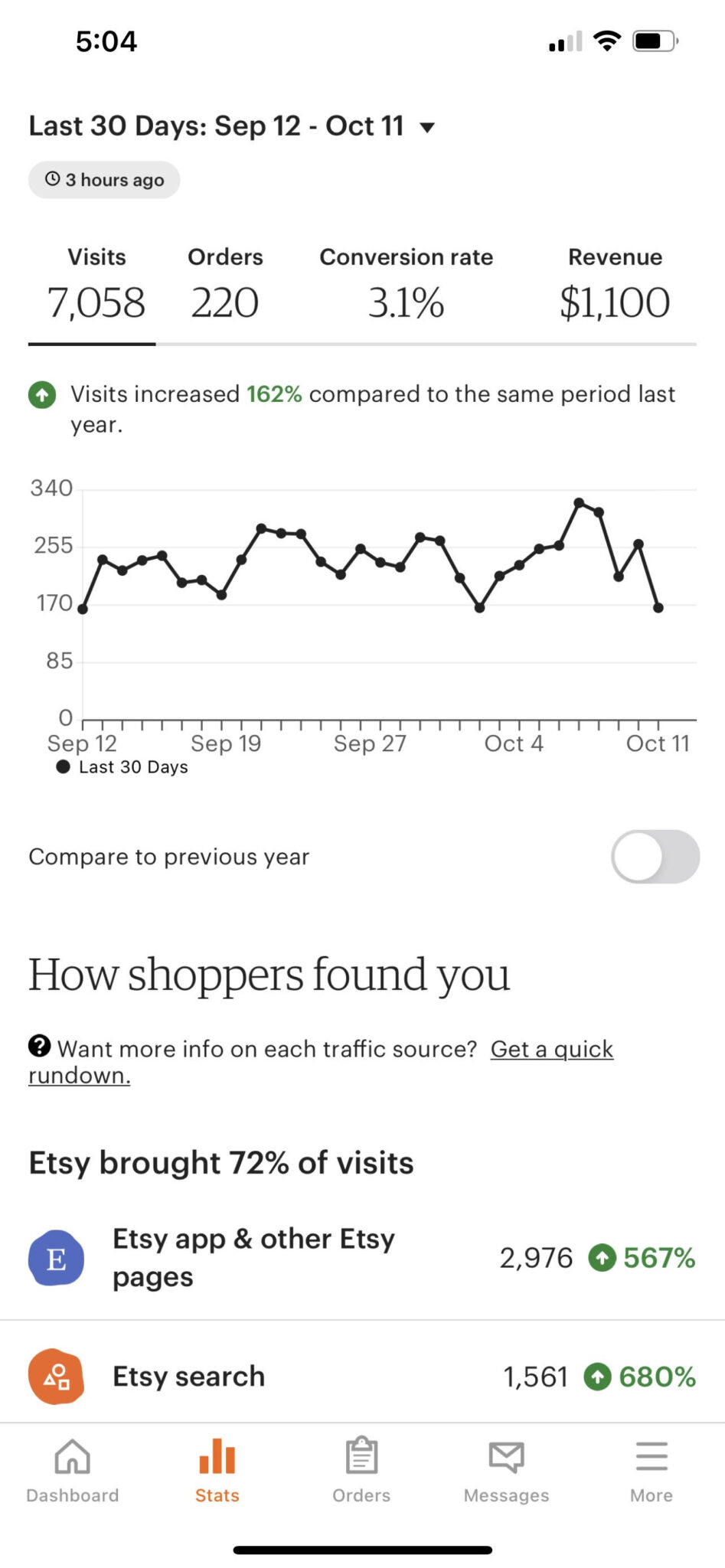Expand the Etsy search traffic row

[x=362, y=1376]
